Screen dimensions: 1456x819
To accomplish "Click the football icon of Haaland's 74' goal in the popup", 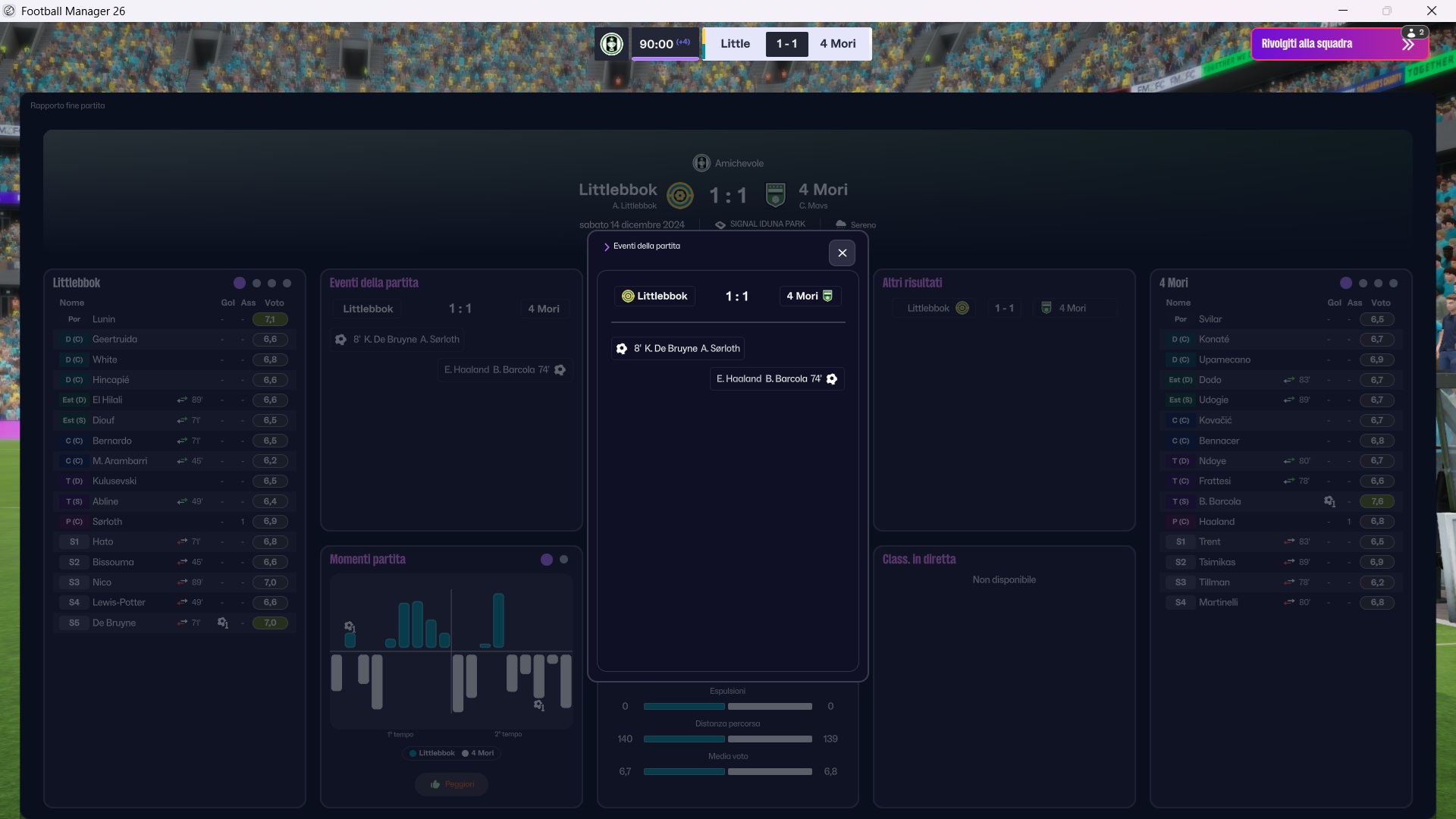I will coord(832,379).
